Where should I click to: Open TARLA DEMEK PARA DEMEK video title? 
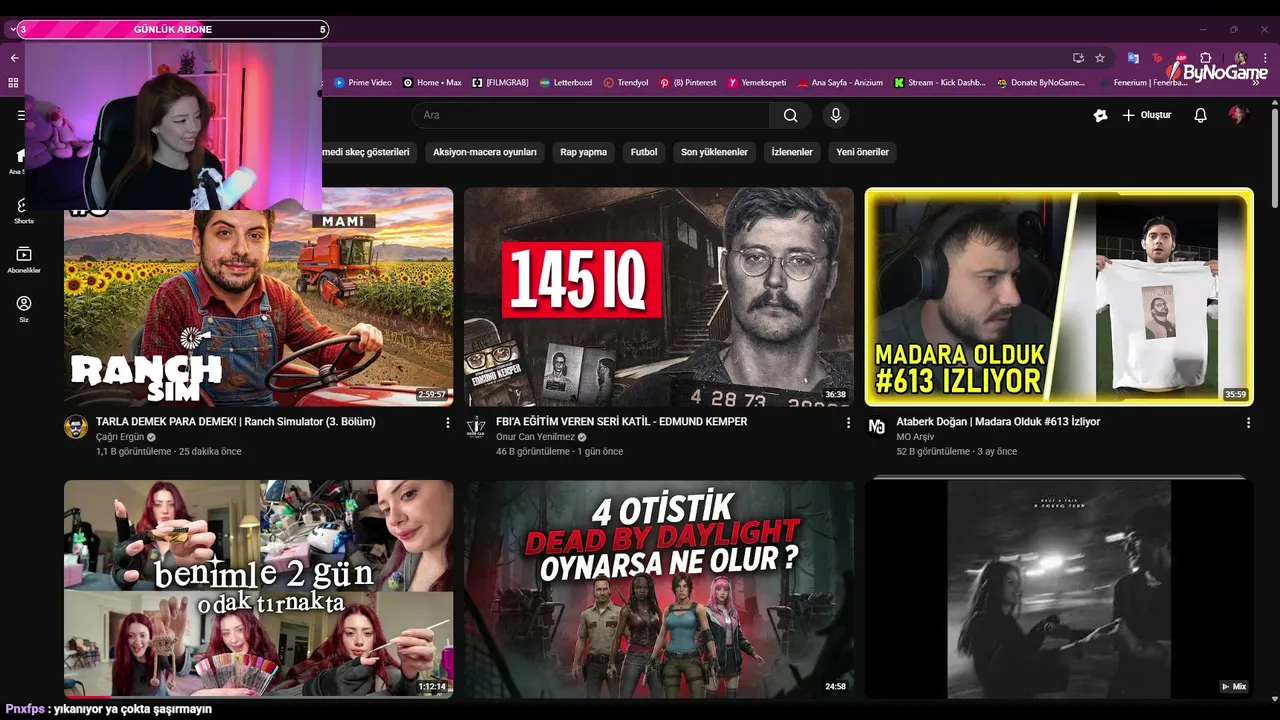tap(236, 422)
